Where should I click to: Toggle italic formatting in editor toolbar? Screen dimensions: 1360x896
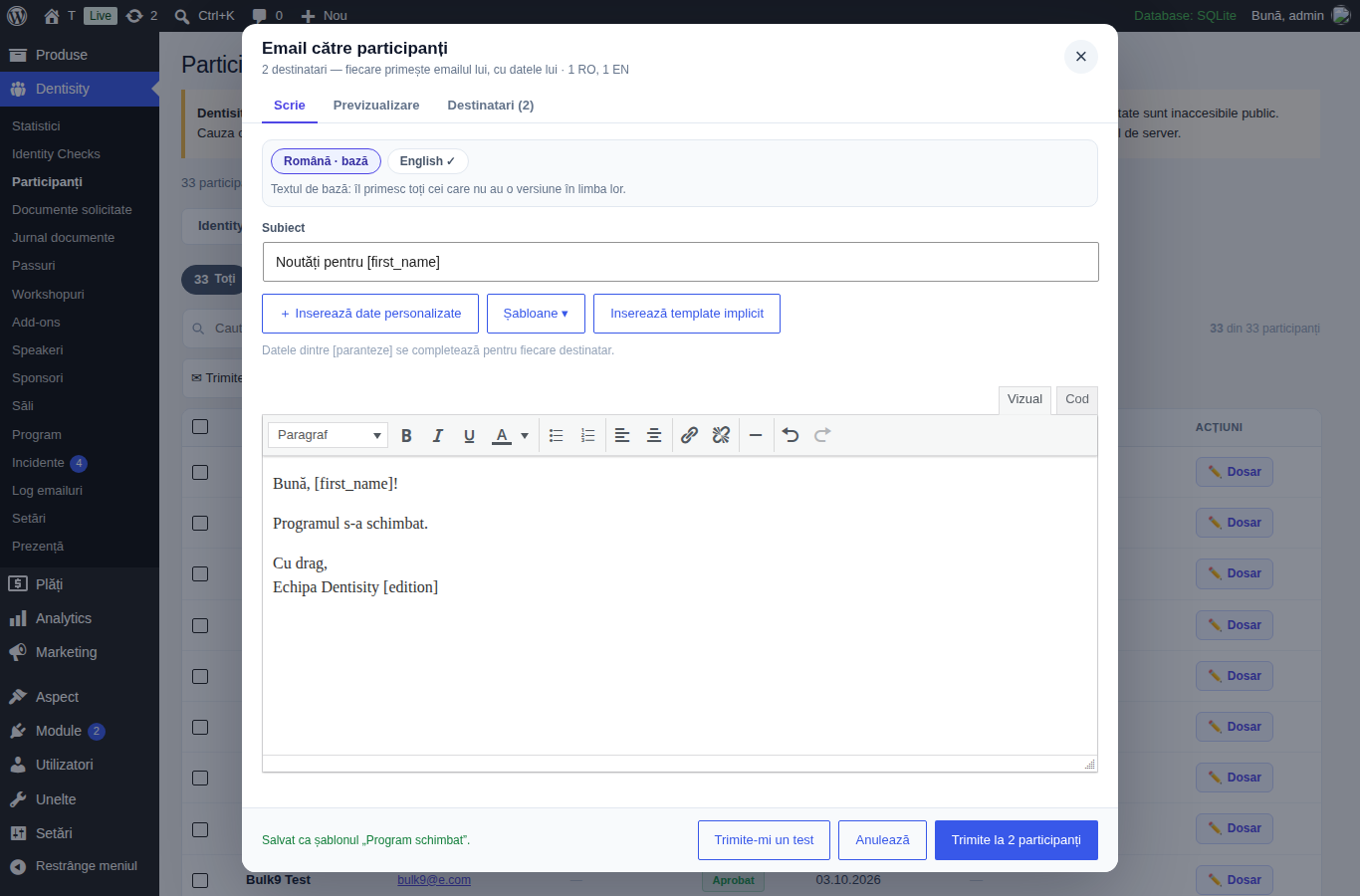438,435
